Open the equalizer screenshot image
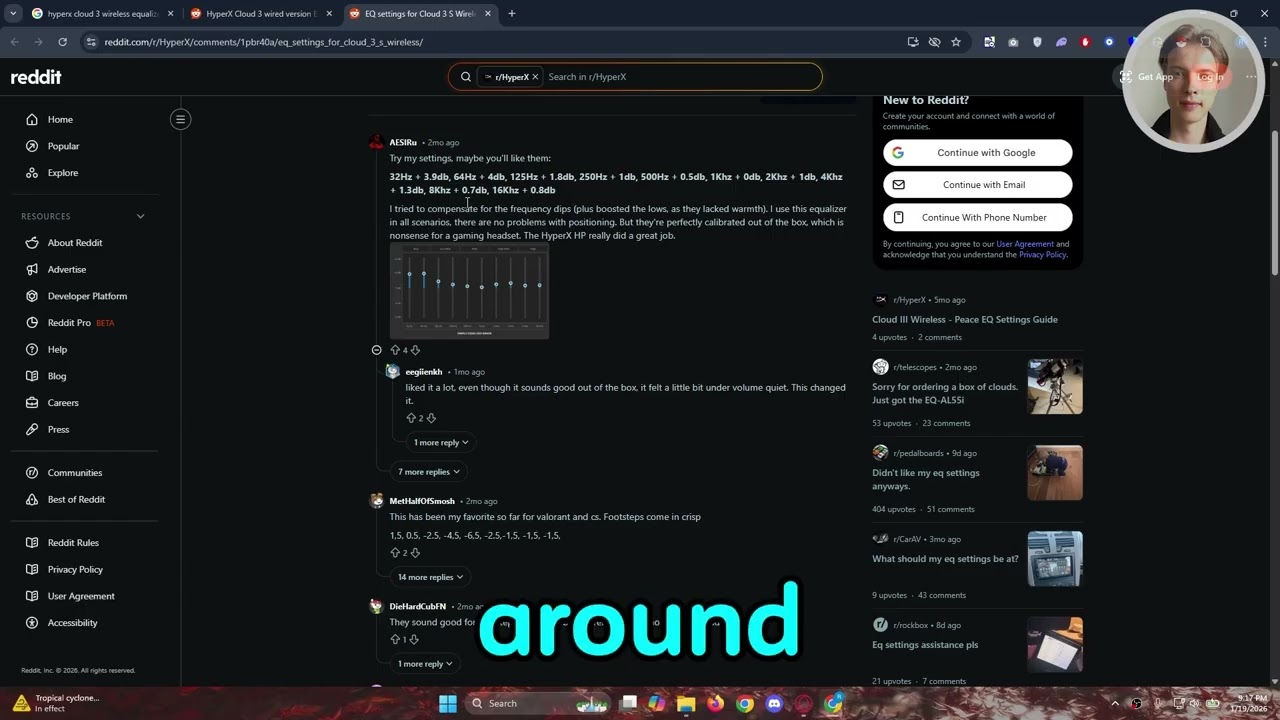The height and width of the screenshot is (720, 1280). point(469,291)
